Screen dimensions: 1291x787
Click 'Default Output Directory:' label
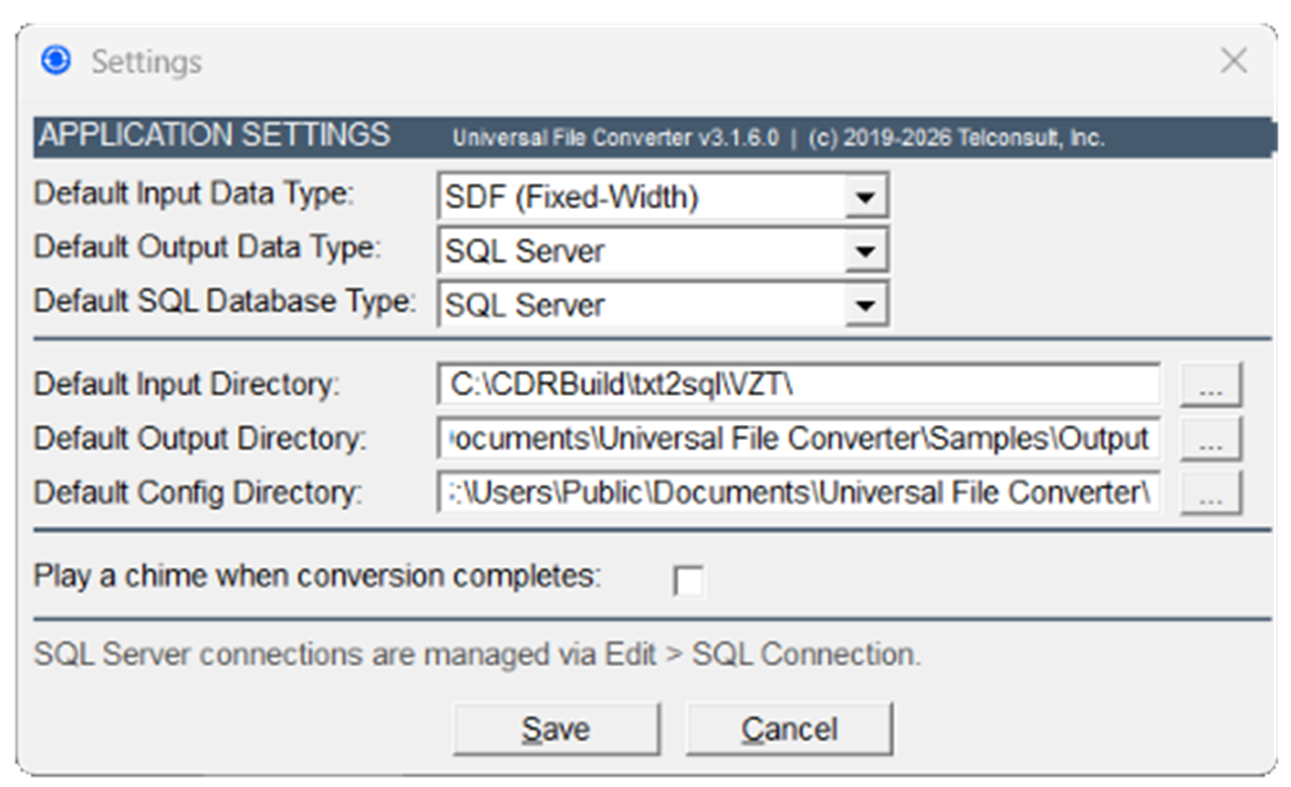pos(200,438)
